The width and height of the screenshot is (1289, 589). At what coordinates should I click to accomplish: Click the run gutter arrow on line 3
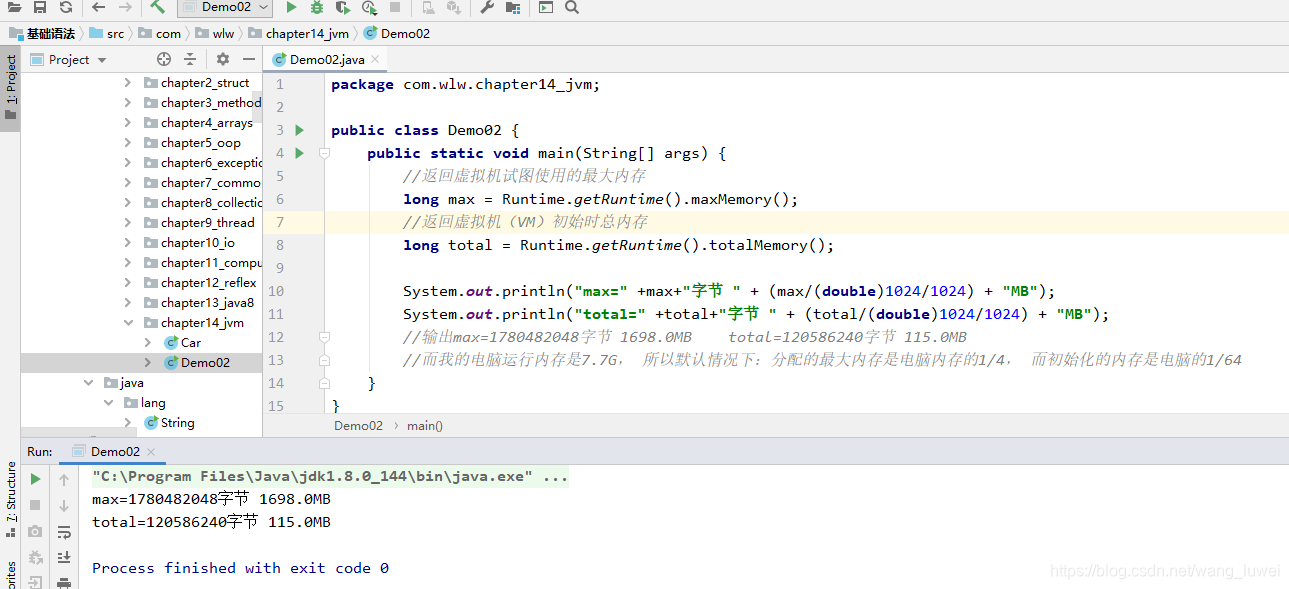299,130
